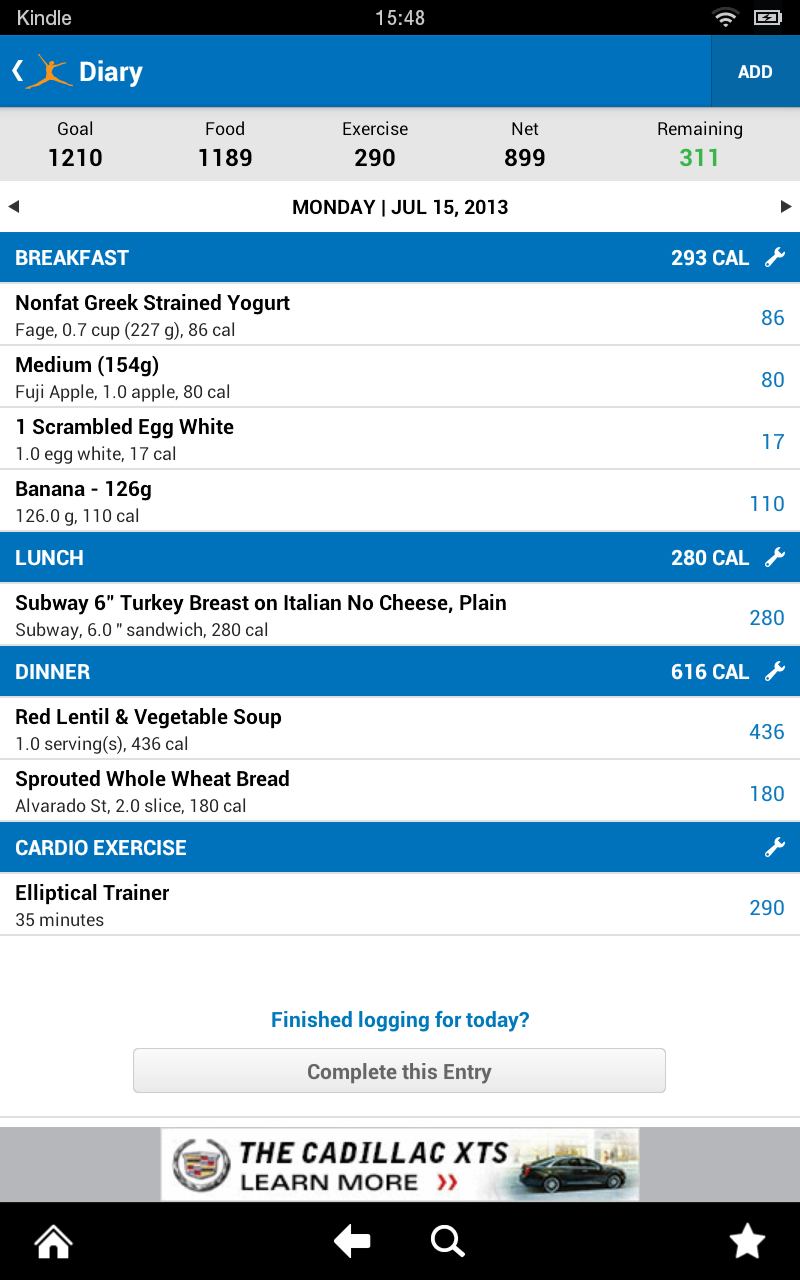Tap the Kindle back arrow icon
This screenshot has width=800, height=1280.
point(352,1242)
